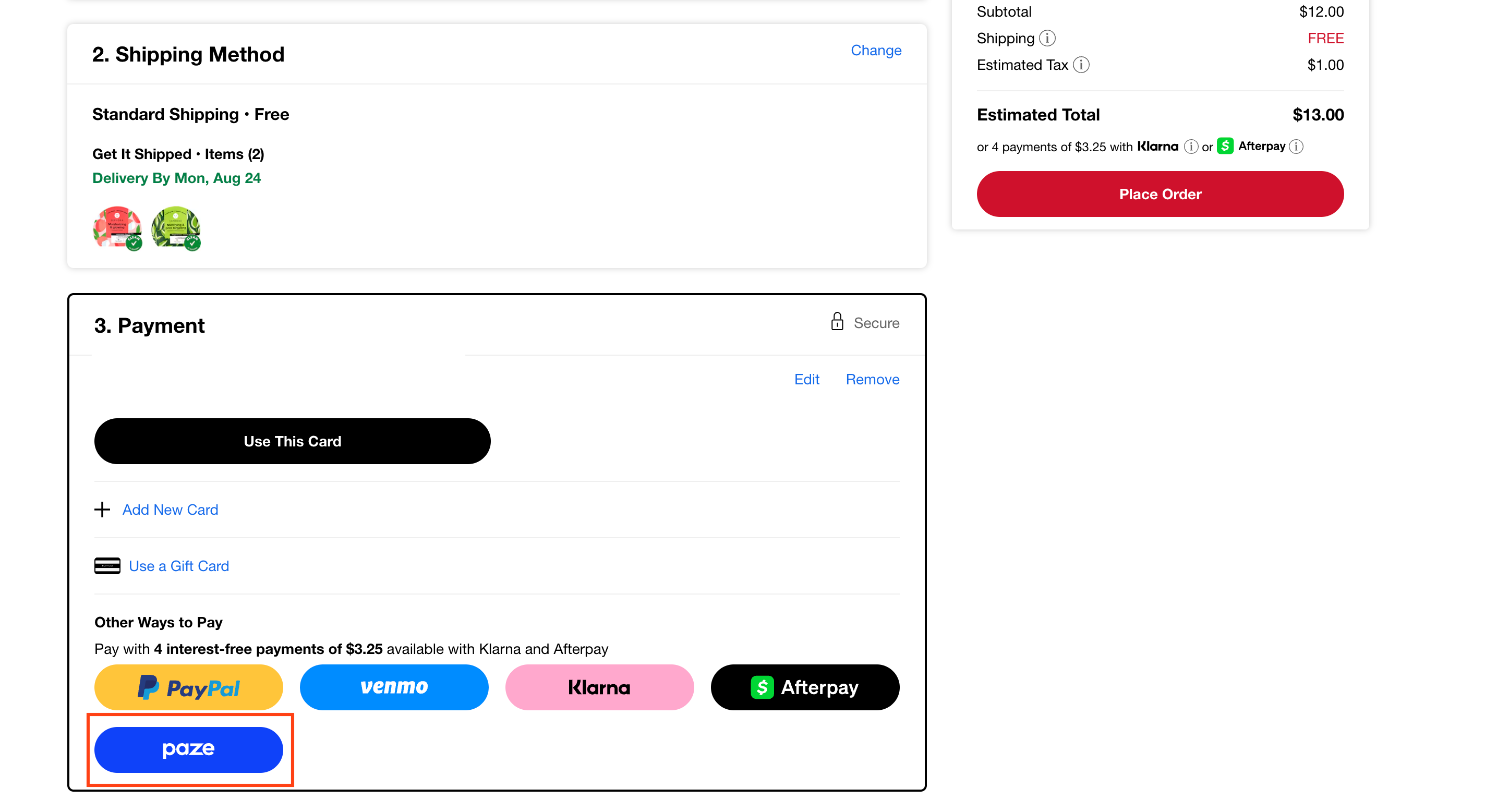1485x812 pixels.
Task: Click the Afterpay info icon in summary
Action: tap(1296, 147)
